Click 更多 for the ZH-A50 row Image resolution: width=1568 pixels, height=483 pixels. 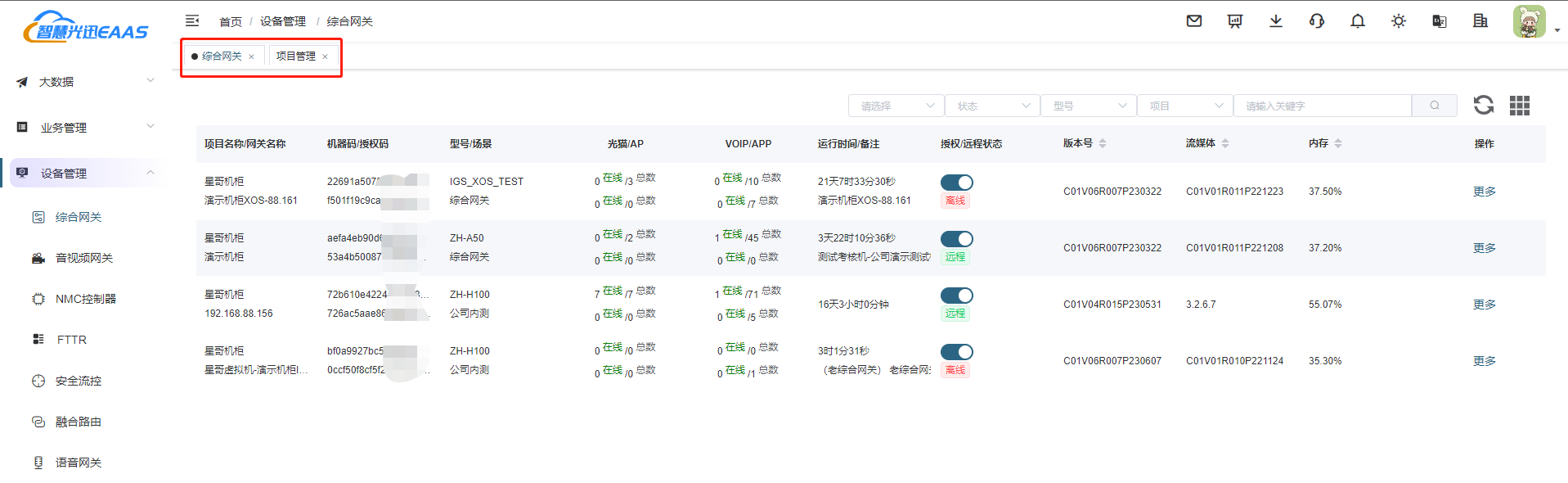[x=1484, y=248]
